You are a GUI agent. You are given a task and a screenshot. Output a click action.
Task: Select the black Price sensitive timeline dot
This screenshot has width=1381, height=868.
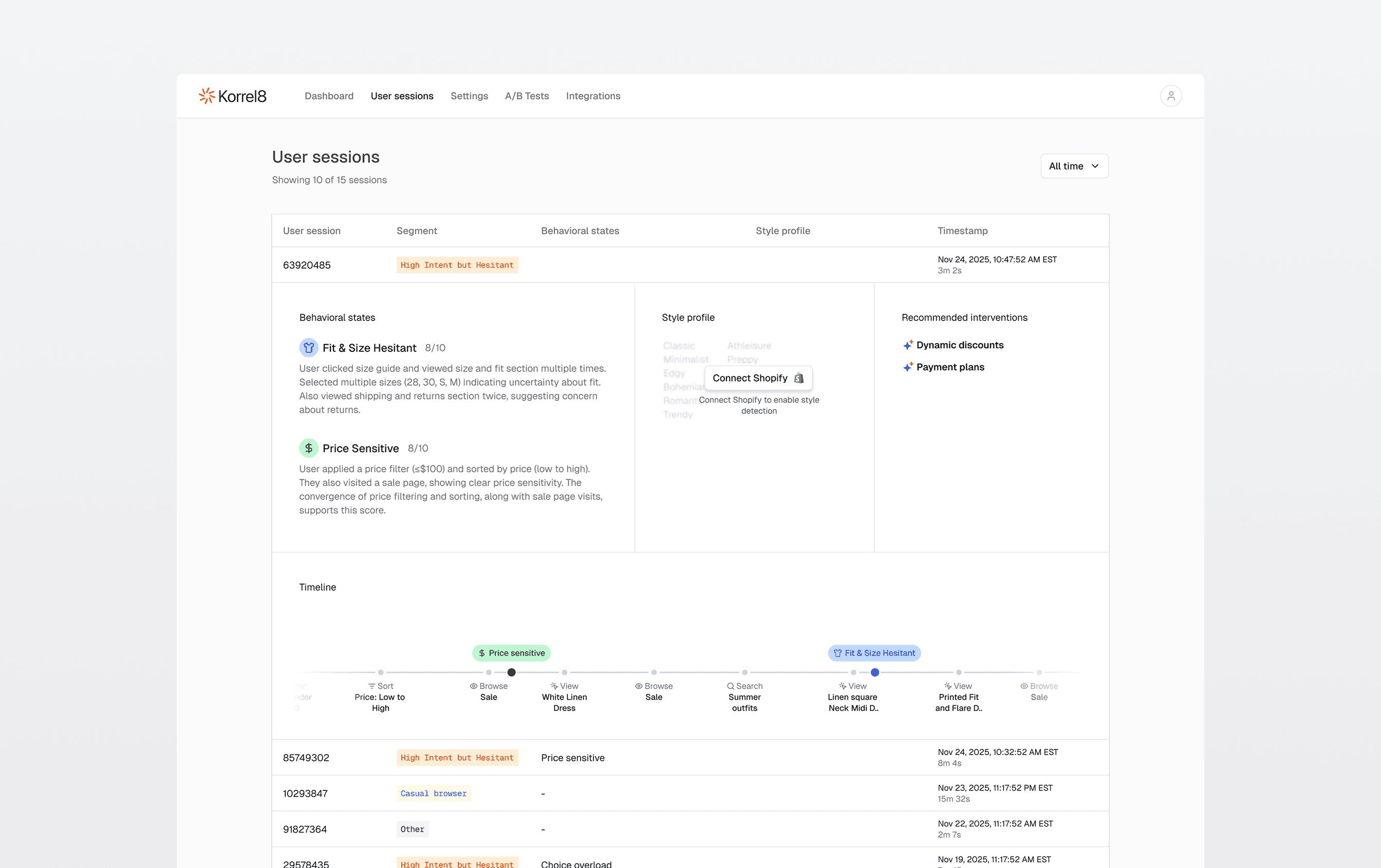[x=512, y=672]
